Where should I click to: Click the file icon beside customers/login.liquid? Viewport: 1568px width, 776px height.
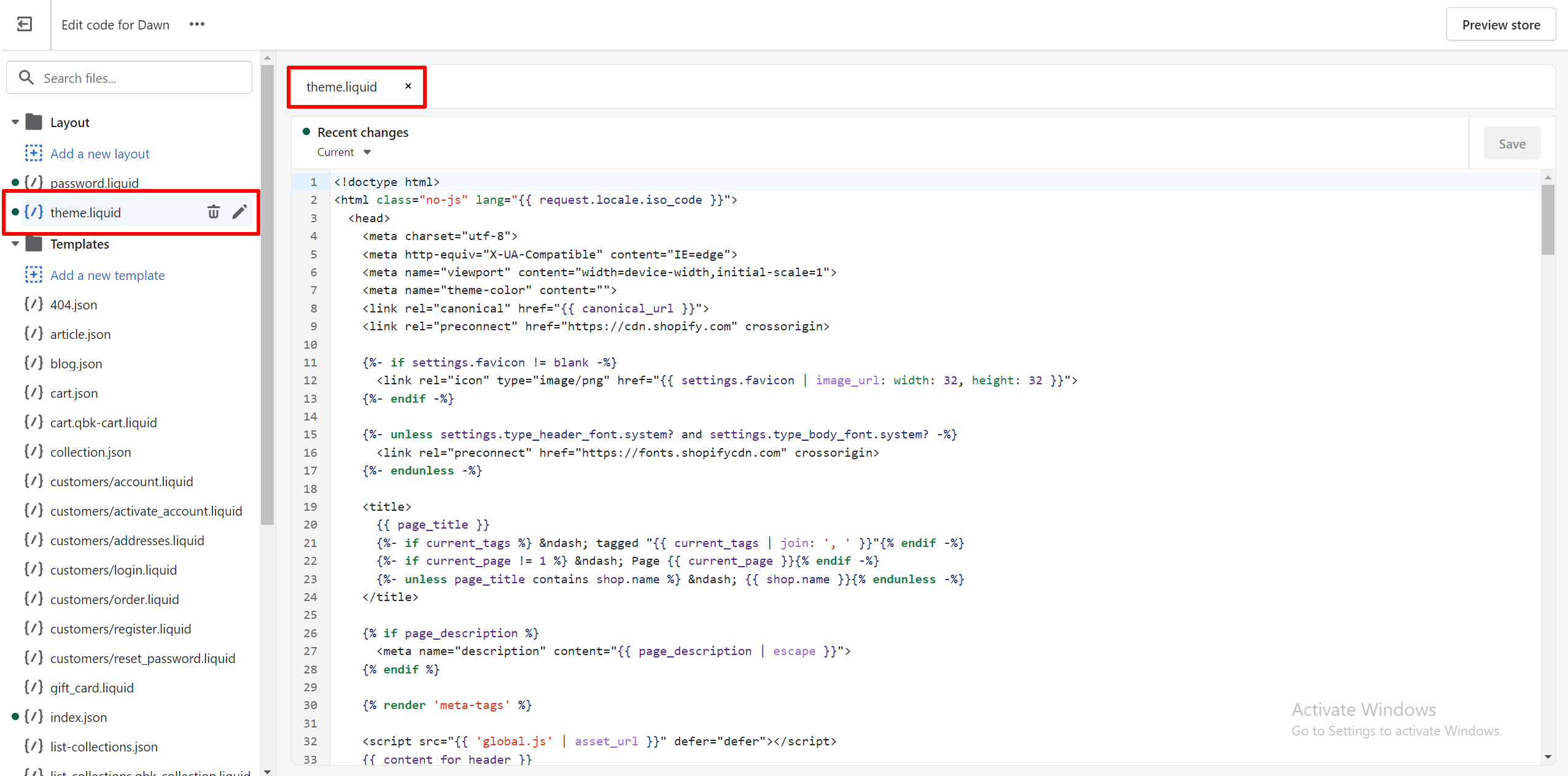coord(34,569)
